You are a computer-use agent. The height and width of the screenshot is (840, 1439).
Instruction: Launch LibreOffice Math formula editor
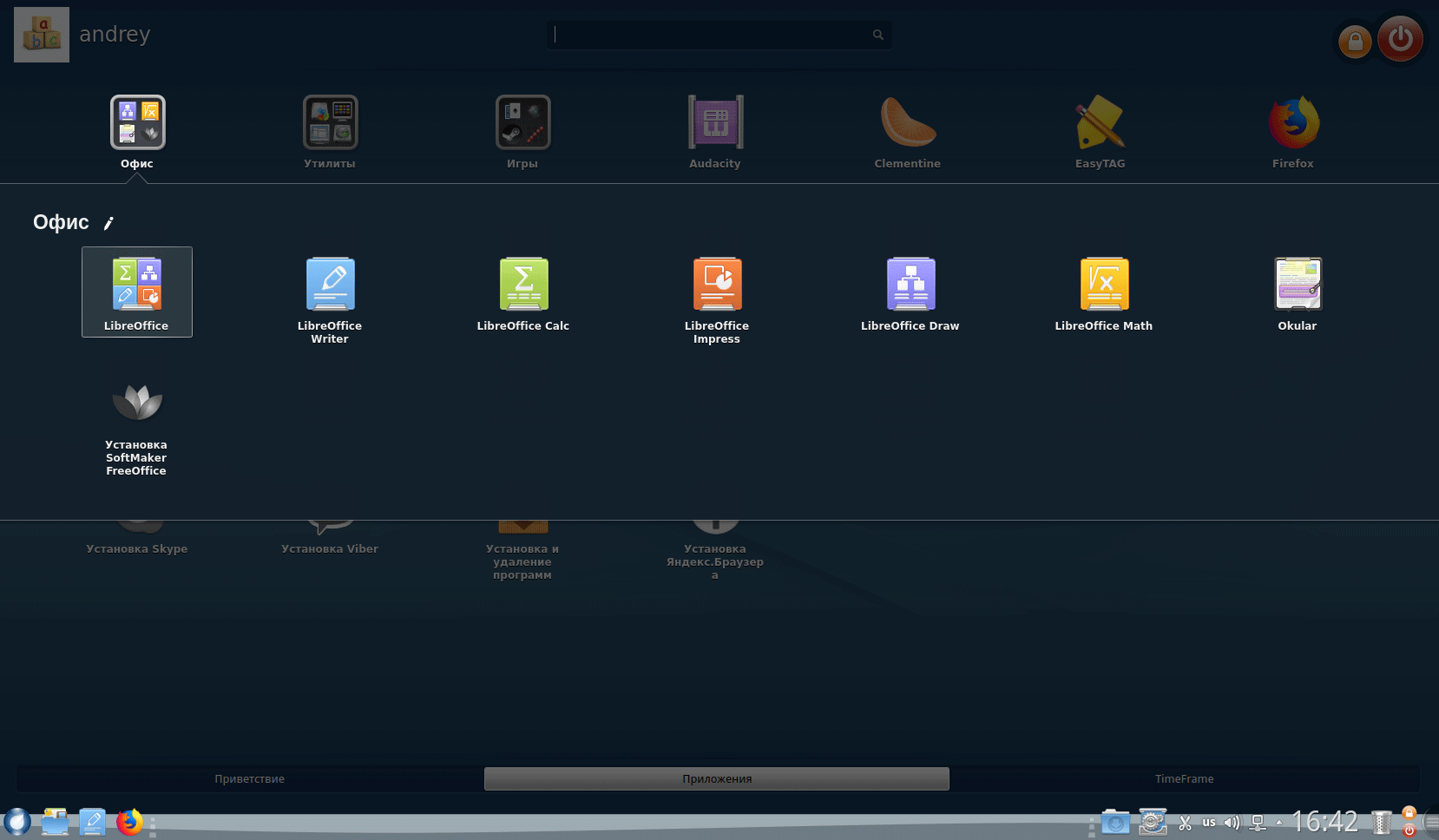pyautogui.click(x=1104, y=285)
